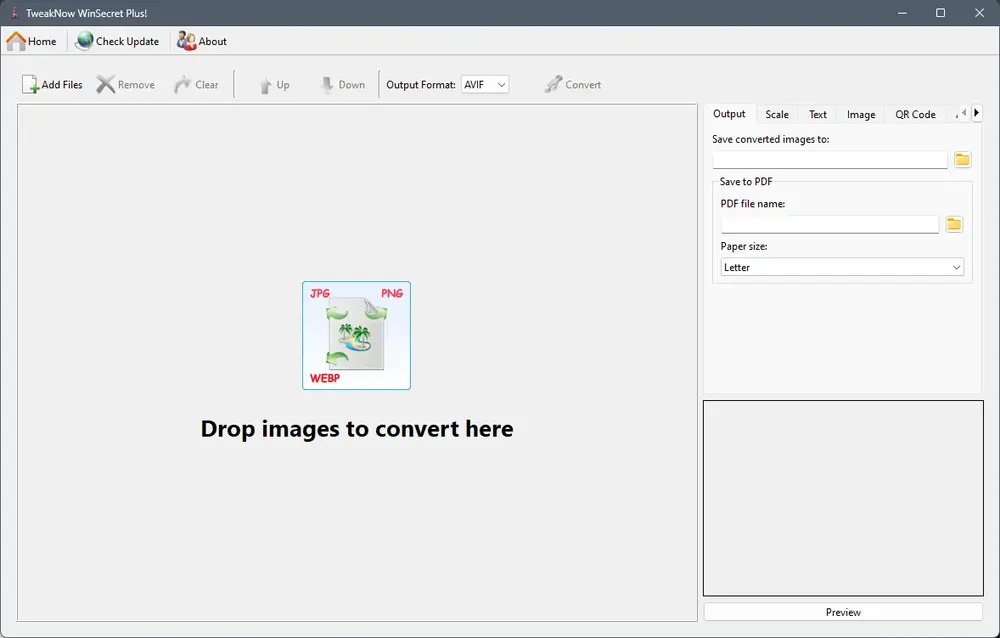Click the Remove X icon
This screenshot has height=638, width=1000.
click(x=105, y=84)
